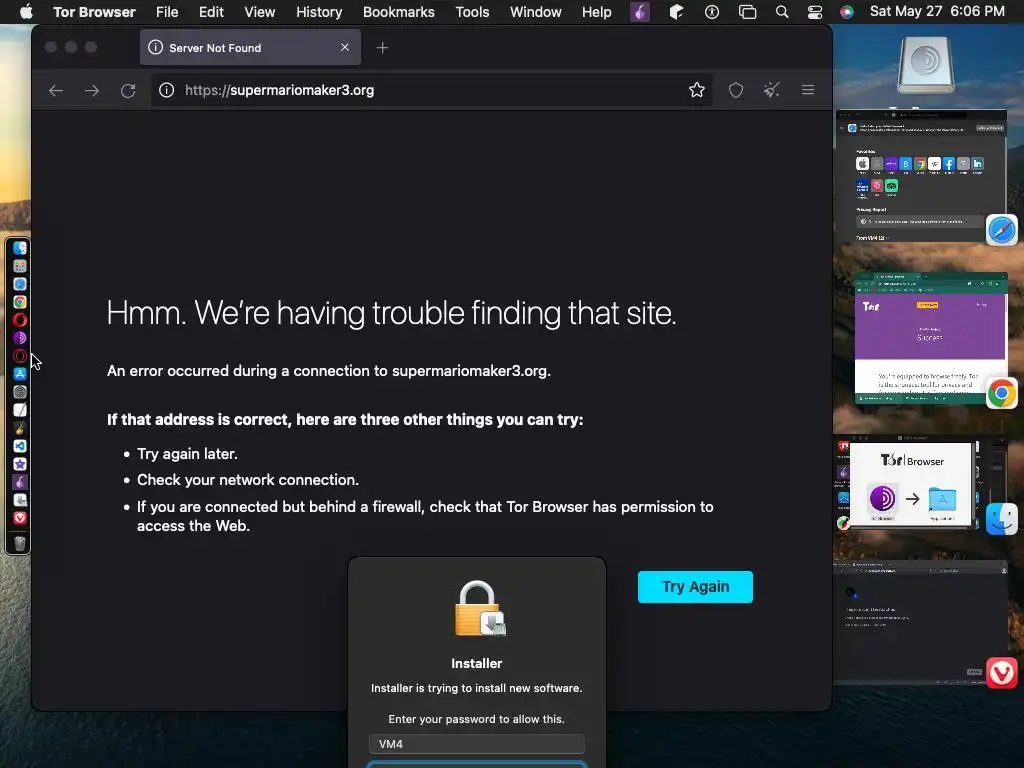Viewport: 1024px width, 768px height.
Task: Open Safari from the dock
Action: 20,284
